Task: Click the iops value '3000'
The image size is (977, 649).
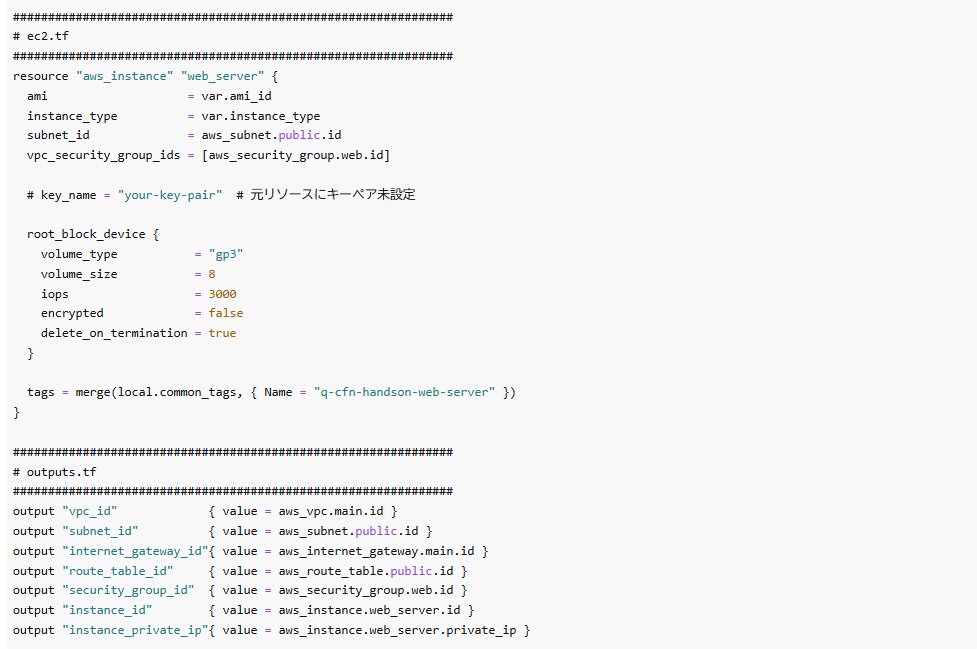Action: tap(222, 294)
